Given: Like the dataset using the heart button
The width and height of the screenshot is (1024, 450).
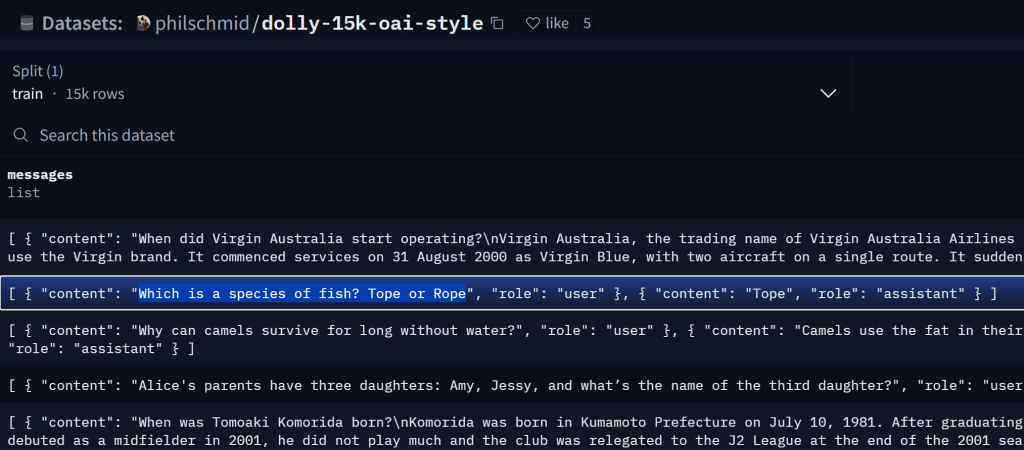Looking at the screenshot, I should pos(547,23).
